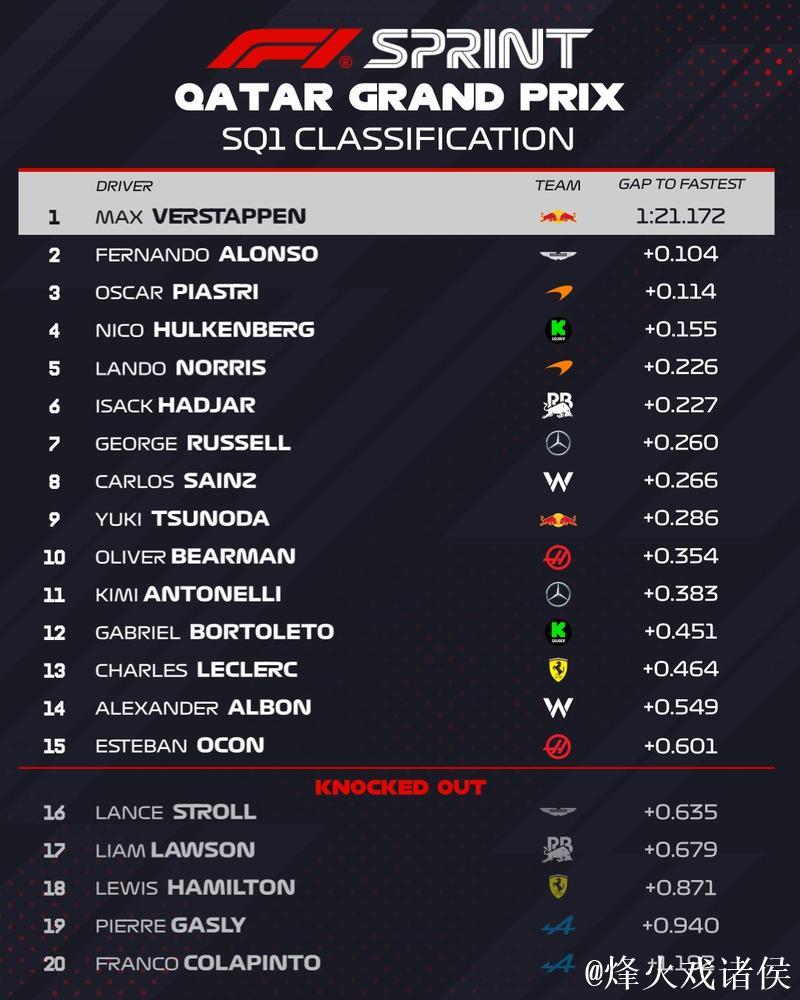Image resolution: width=800 pixels, height=1000 pixels.
Task: Click Kick Sauber logo beside Nico Hulkenberg
Action: click(x=558, y=330)
